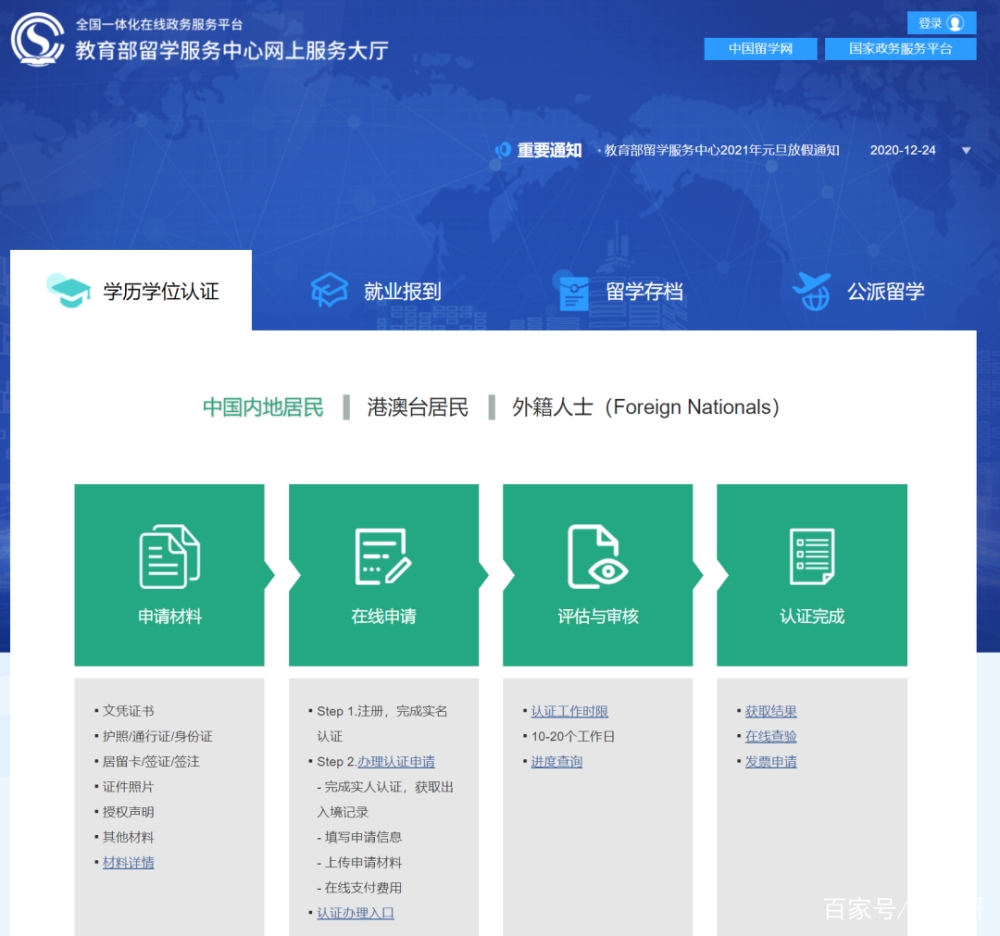Click the 护照/通行证/身份证 list item
The height and width of the screenshot is (936, 1000).
pyautogui.click(x=158, y=736)
